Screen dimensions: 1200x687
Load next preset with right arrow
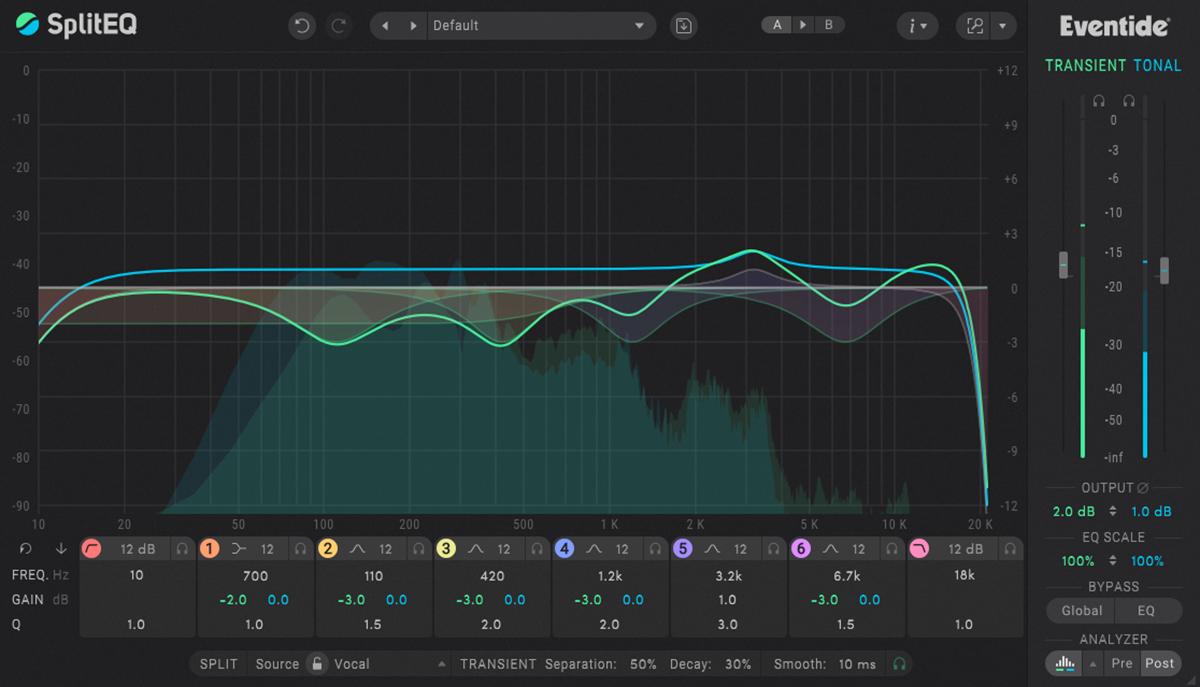413,26
